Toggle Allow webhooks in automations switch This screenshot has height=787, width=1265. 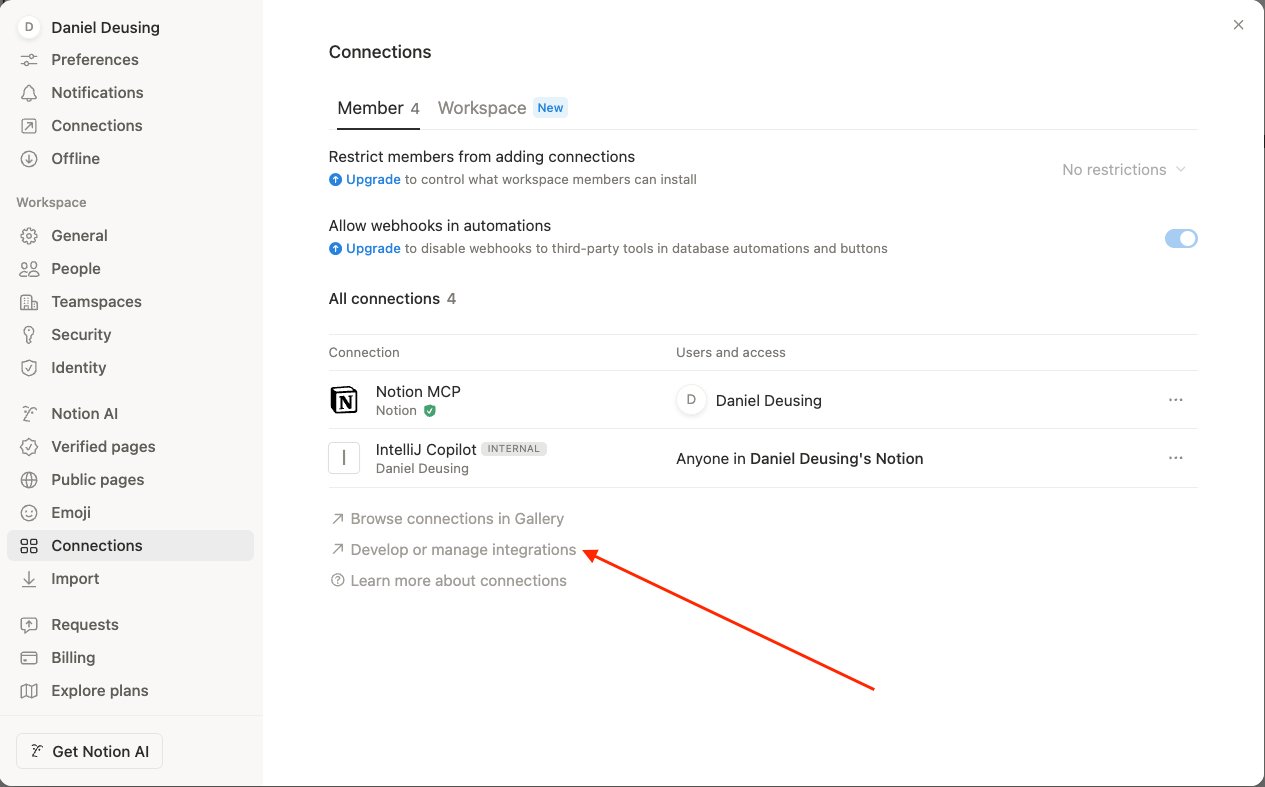(x=1181, y=238)
